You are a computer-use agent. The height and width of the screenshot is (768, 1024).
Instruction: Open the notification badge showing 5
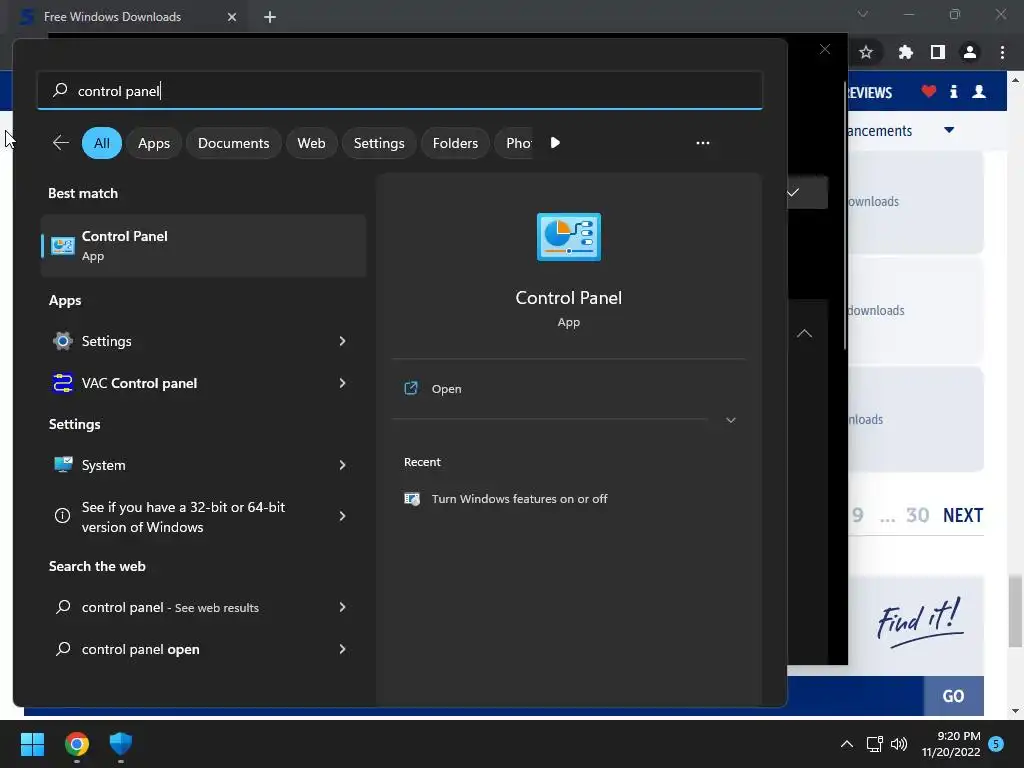[996, 744]
